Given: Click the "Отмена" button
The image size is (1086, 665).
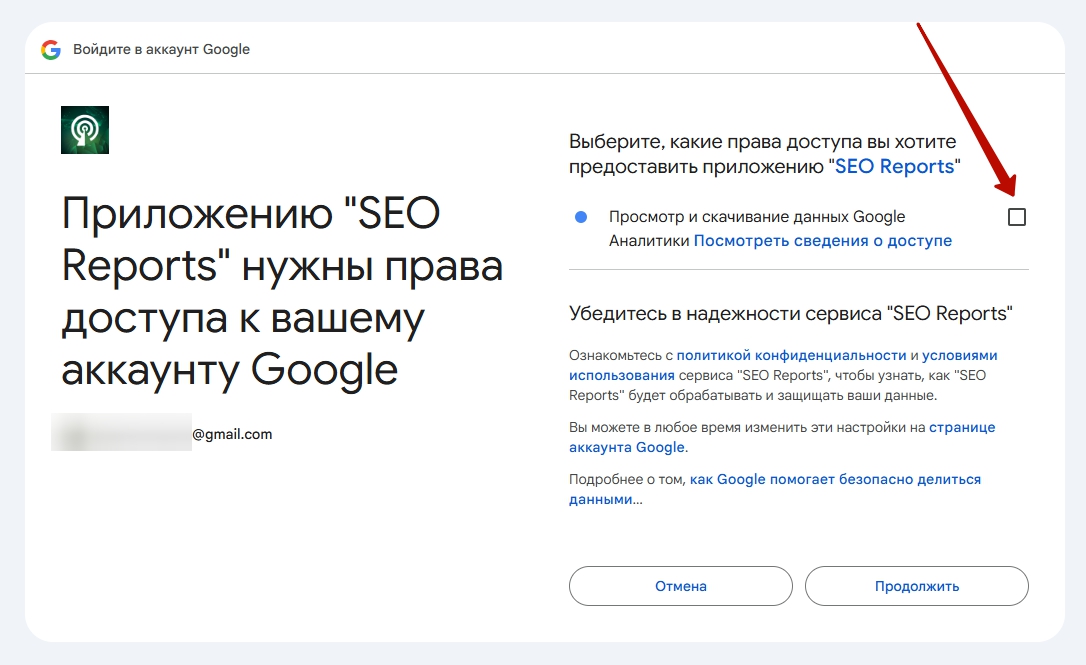Looking at the screenshot, I should point(681,586).
